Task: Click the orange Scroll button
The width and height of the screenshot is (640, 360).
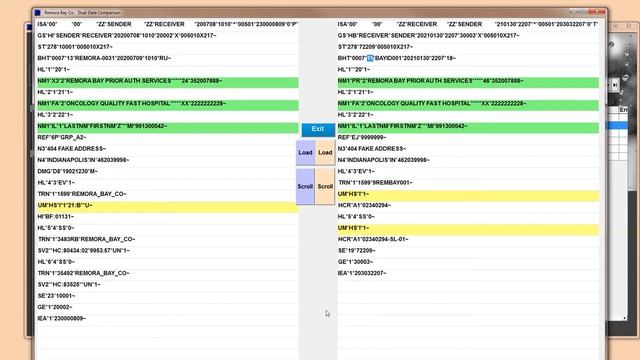Action: 325,187
